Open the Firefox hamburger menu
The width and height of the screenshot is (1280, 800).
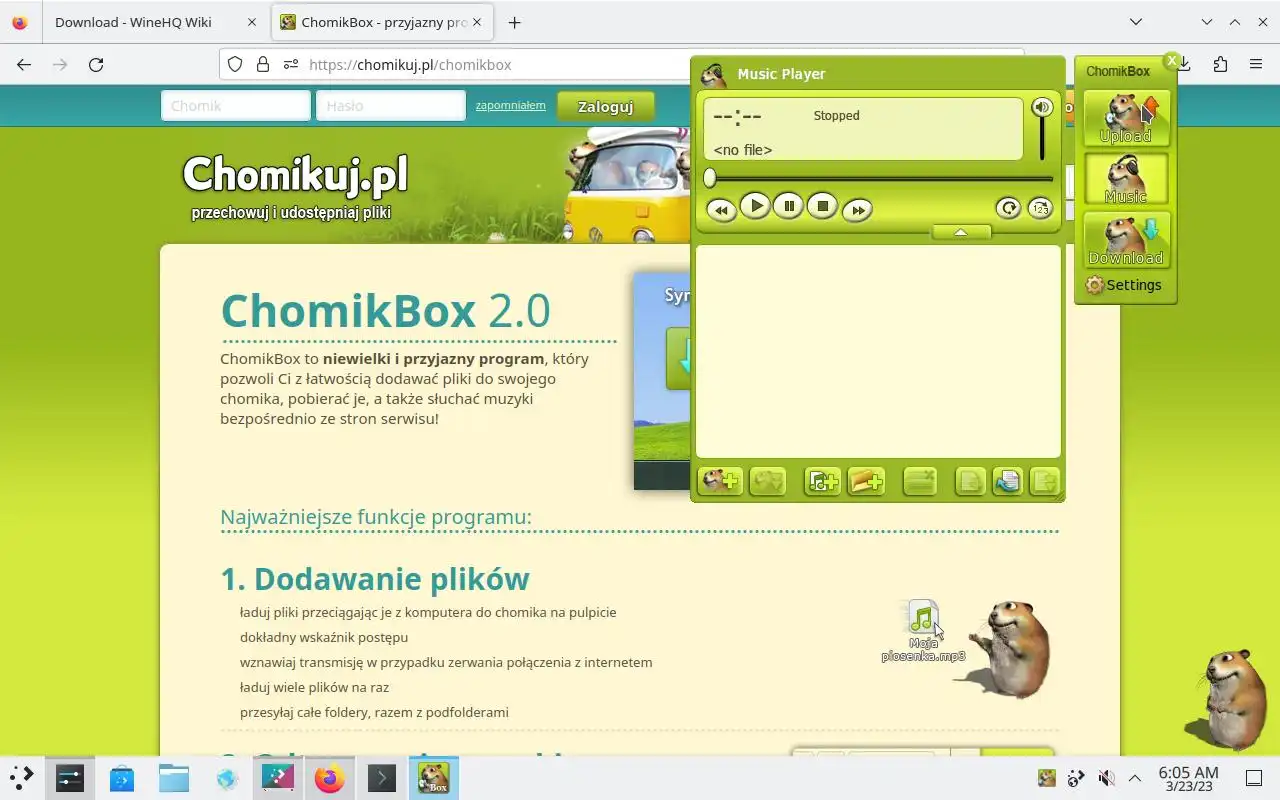(x=1256, y=64)
